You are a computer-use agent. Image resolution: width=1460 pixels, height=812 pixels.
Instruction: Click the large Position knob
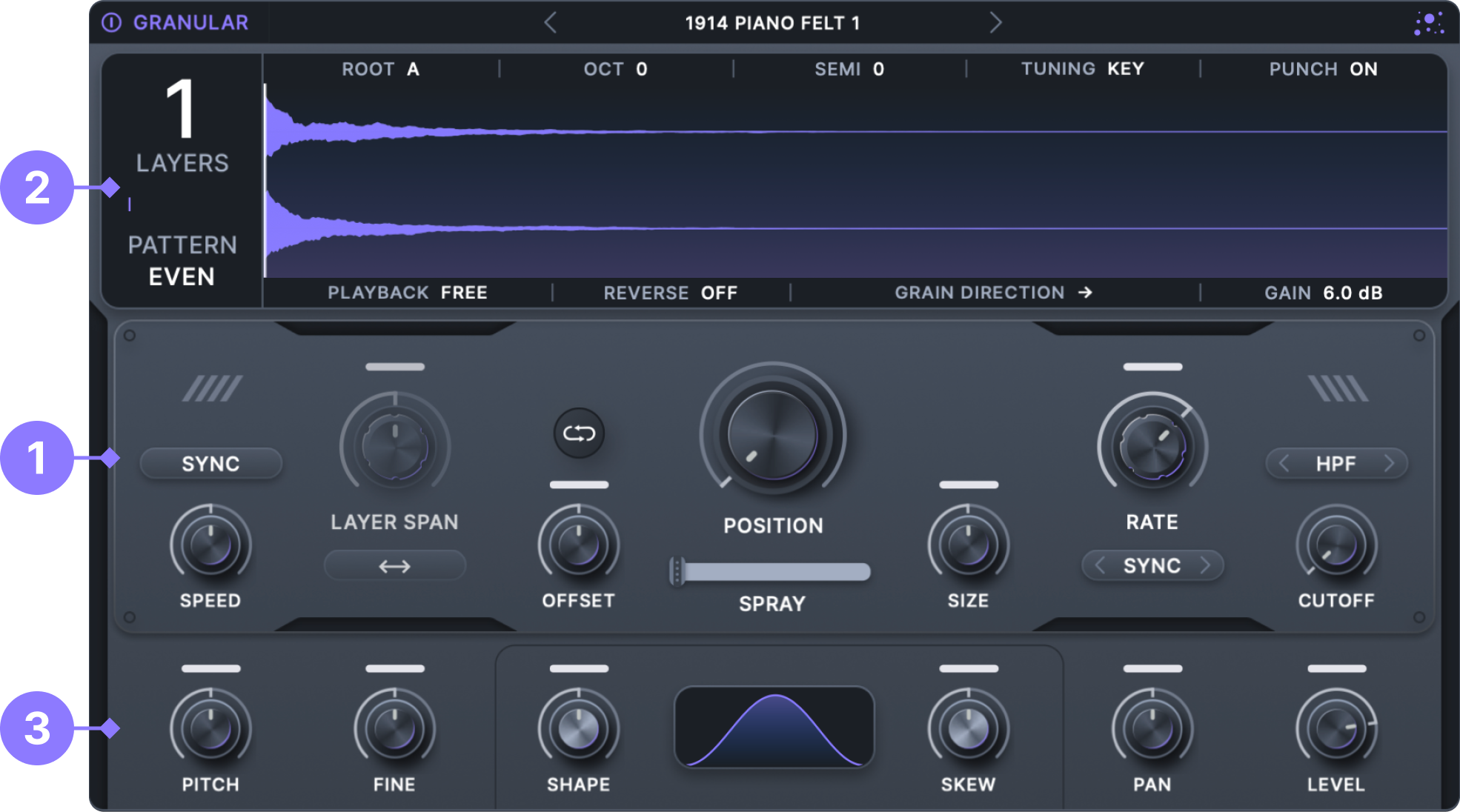point(772,436)
